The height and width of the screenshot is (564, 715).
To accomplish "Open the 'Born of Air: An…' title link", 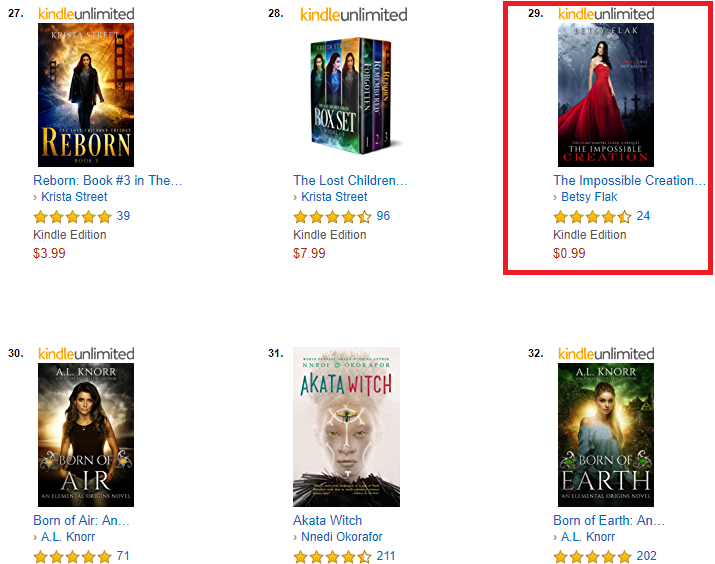I will click(x=82, y=521).
